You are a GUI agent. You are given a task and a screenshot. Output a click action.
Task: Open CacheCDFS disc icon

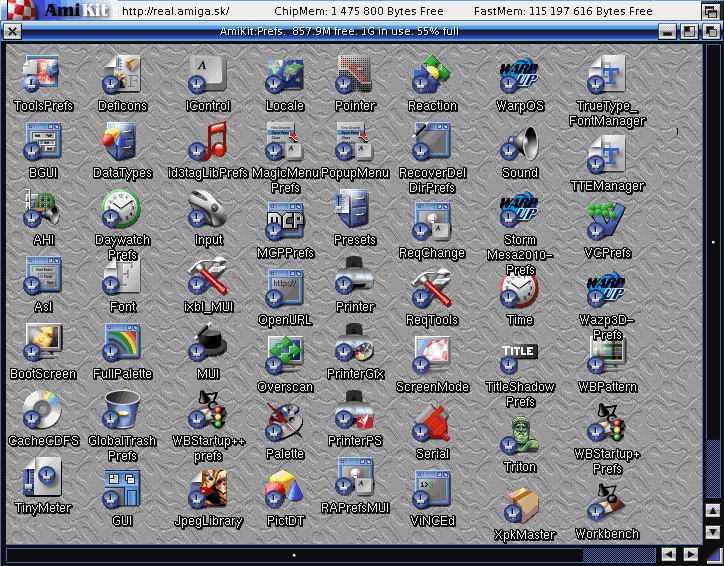click(x=42, y=409)
